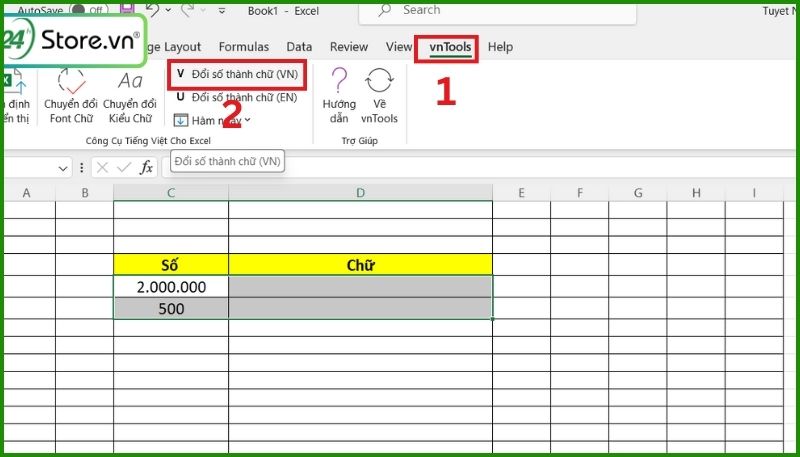Image resolution: width=800 pixels, height=457 pixels.
Task: Select empty Chữ cell beside 500
Action: pos(361,309)
